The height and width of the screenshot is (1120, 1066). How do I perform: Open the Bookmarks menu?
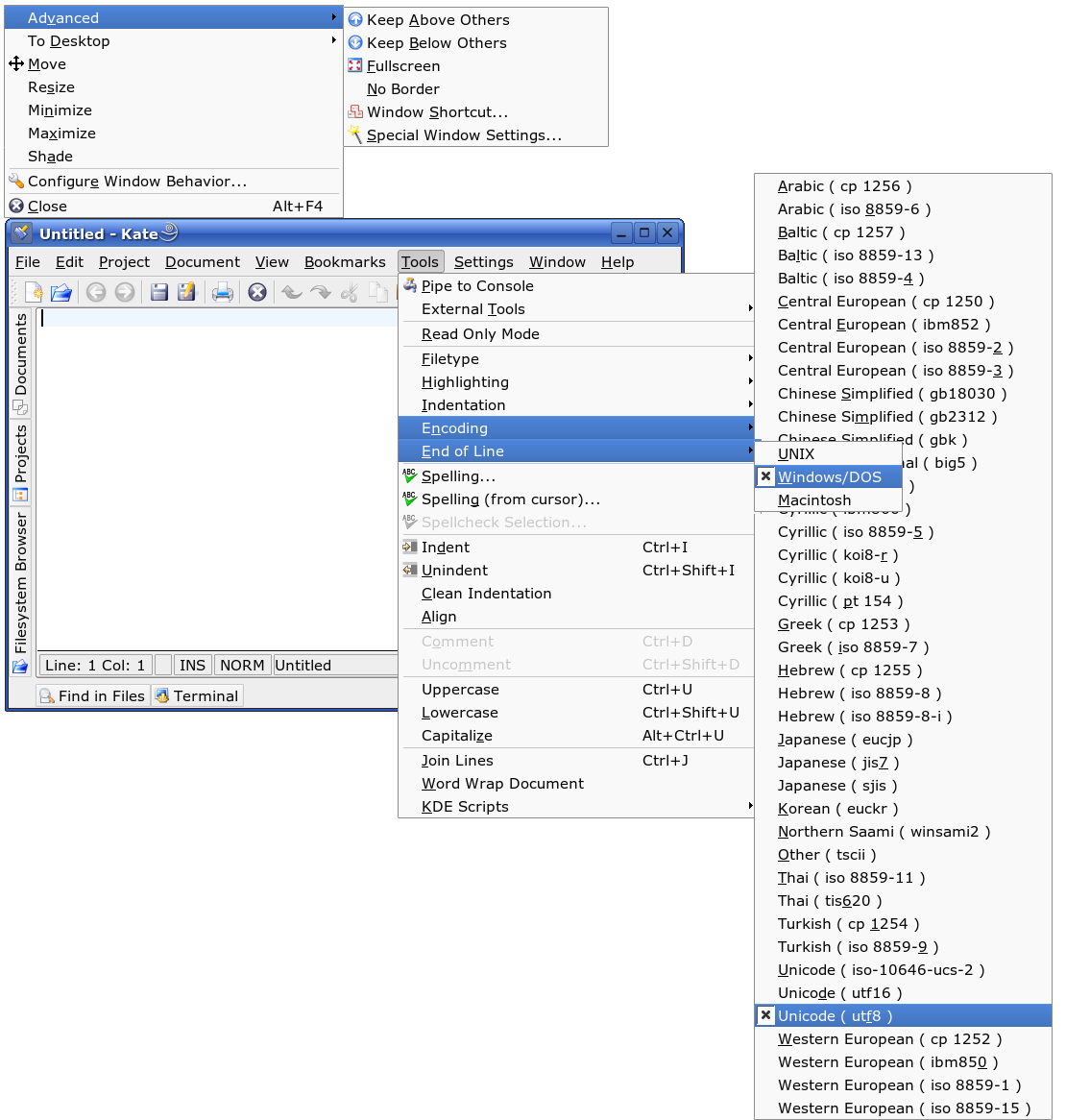tap(345, 262)
